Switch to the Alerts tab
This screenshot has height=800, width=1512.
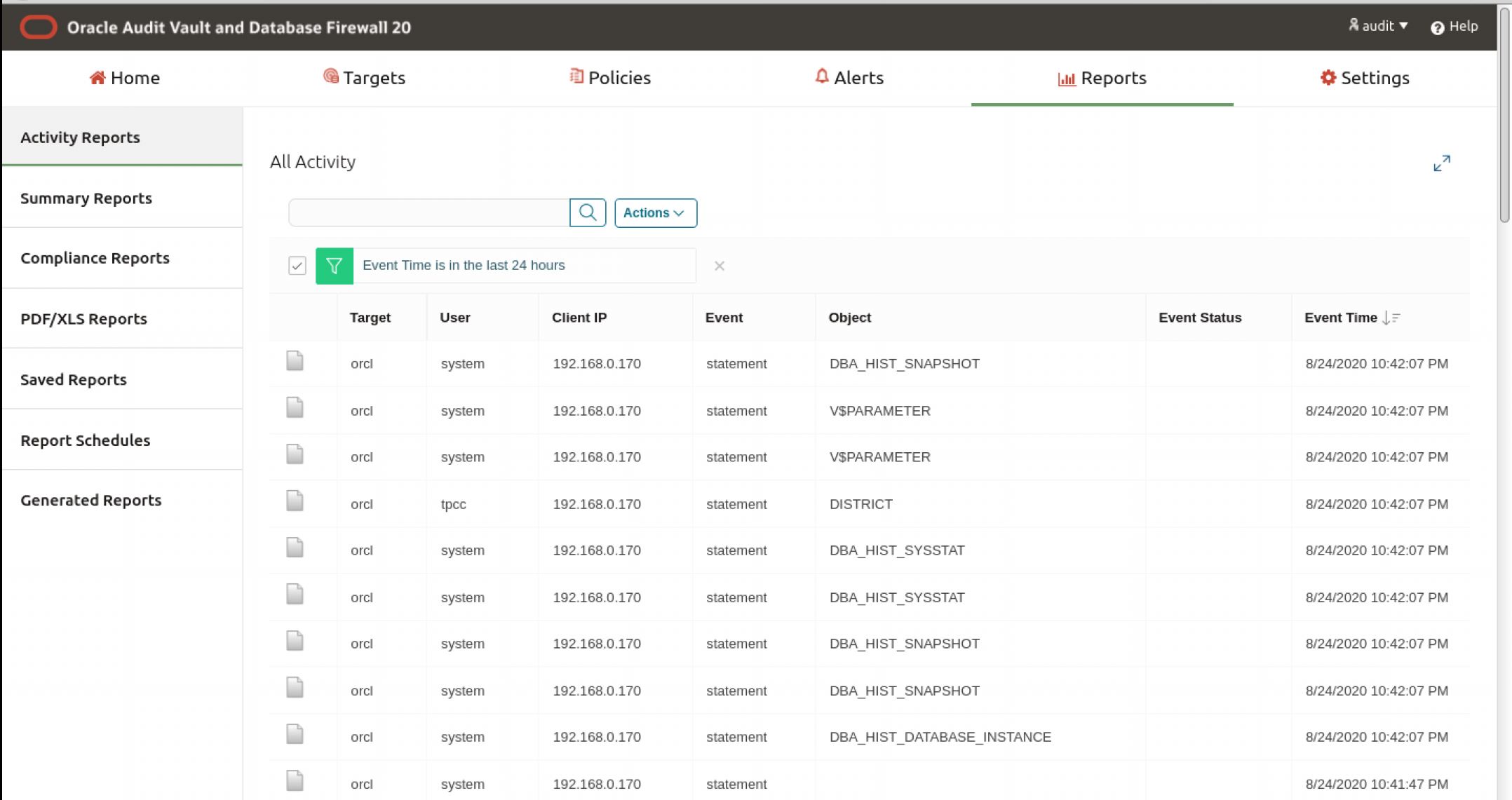point(849,78)
